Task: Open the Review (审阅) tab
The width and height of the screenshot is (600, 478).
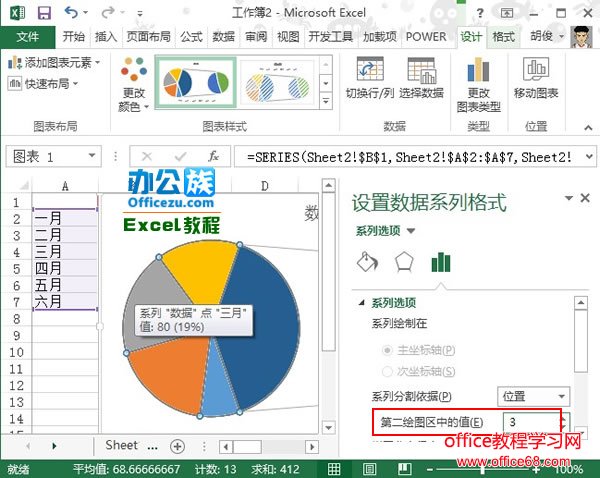Action: point(256,37)
